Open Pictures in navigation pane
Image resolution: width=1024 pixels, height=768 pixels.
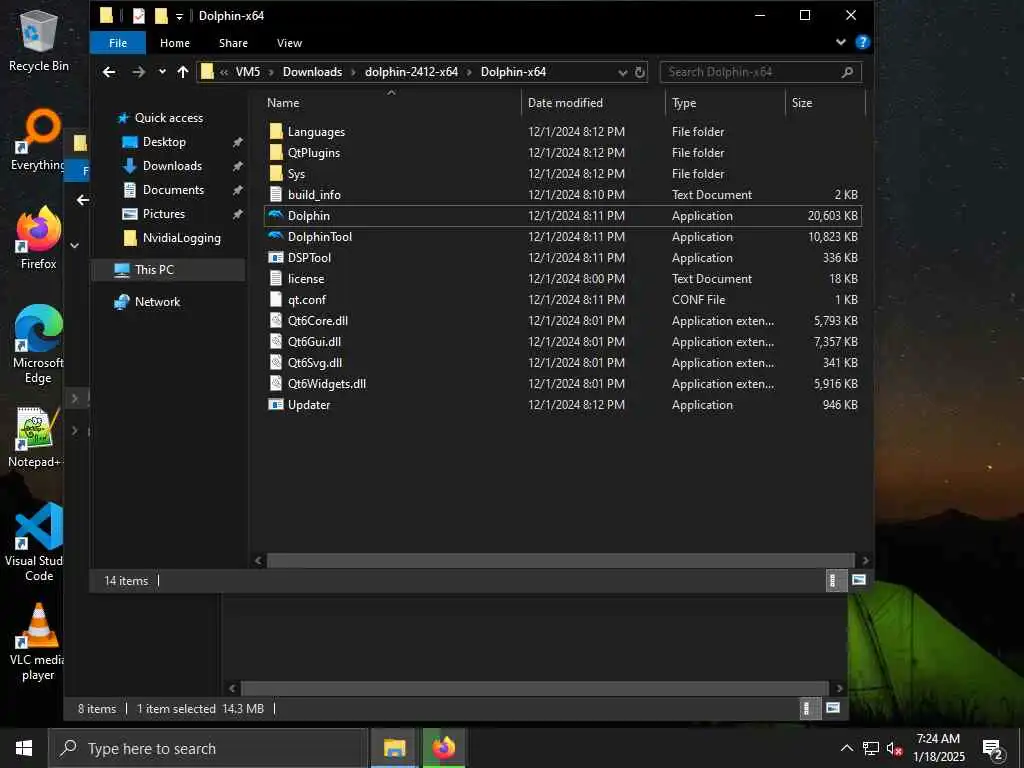click(163, 214)
